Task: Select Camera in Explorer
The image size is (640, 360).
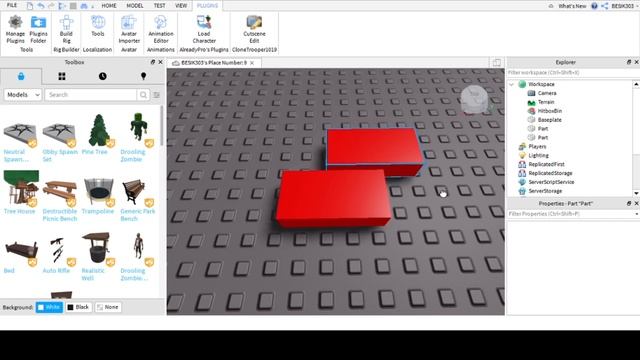Action: [x=547, y=93]
